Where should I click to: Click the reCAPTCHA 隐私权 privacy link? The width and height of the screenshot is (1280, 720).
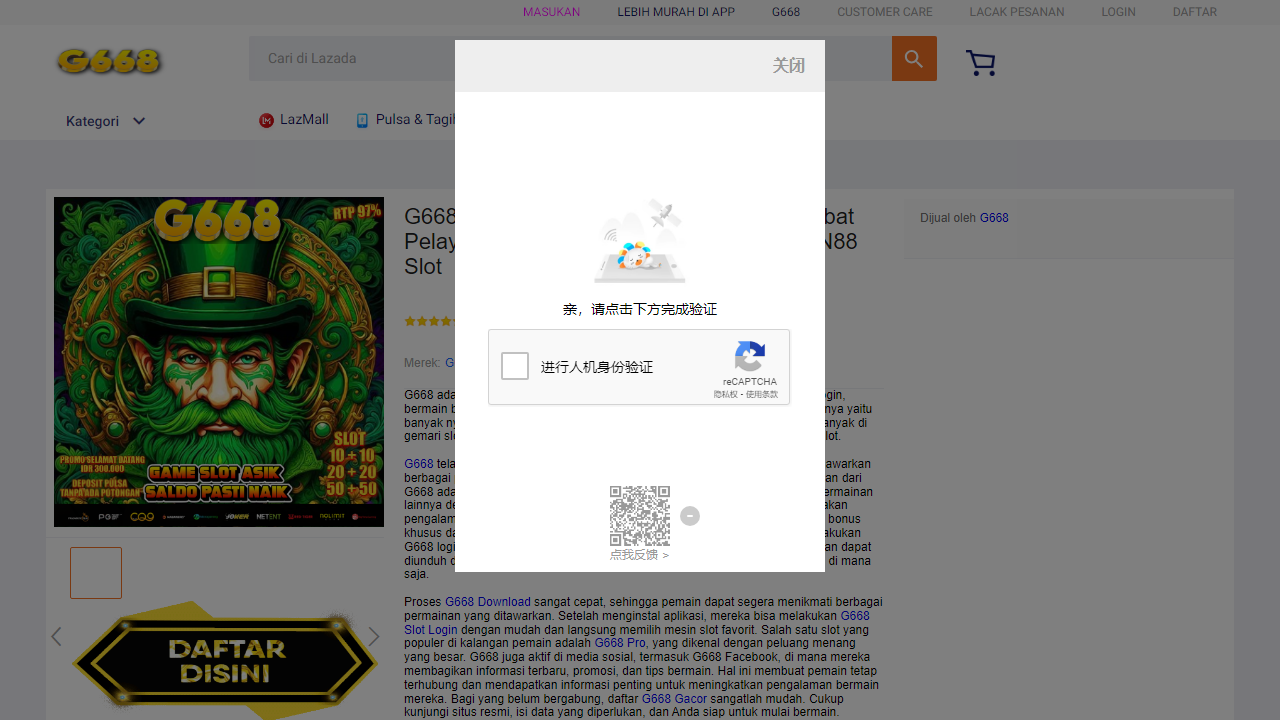point(725,395)
